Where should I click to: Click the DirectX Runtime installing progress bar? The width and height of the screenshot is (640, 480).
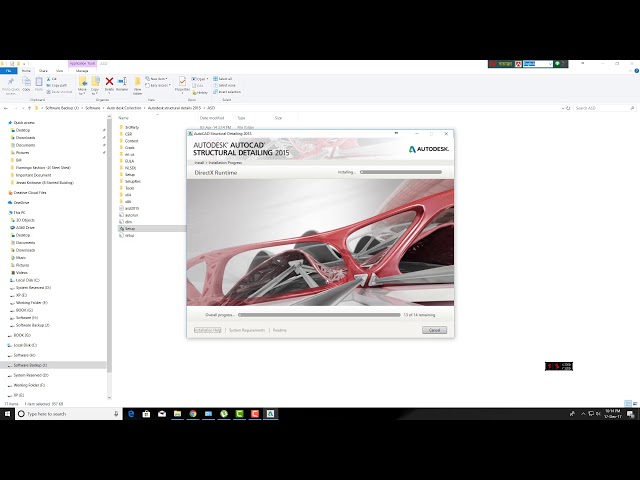pos(401,172)
